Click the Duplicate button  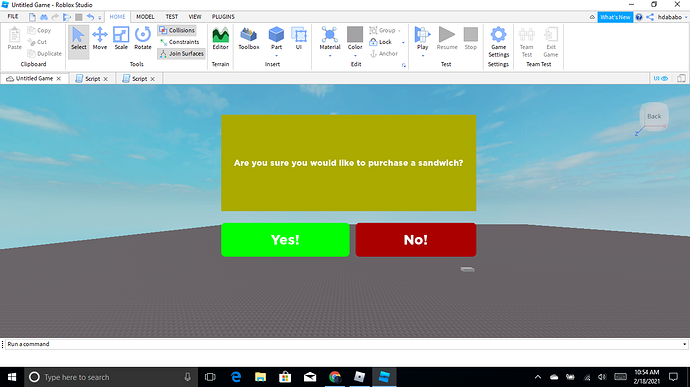tap(44, 53)
